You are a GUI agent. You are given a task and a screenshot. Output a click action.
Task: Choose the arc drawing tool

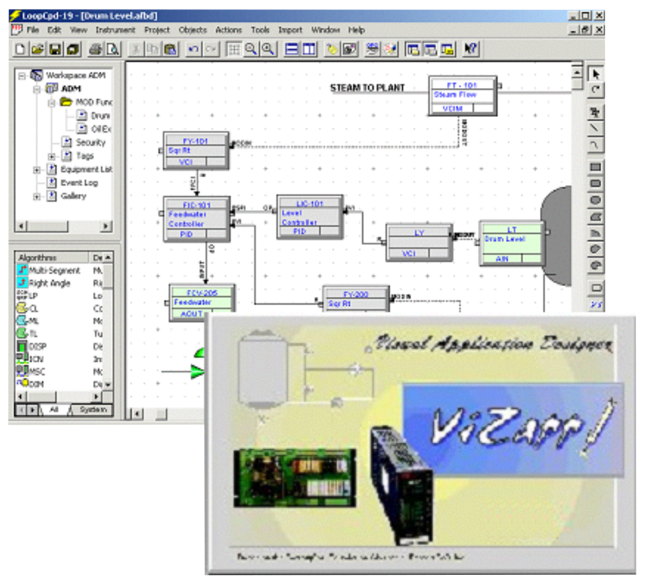(x=596, y=145)
